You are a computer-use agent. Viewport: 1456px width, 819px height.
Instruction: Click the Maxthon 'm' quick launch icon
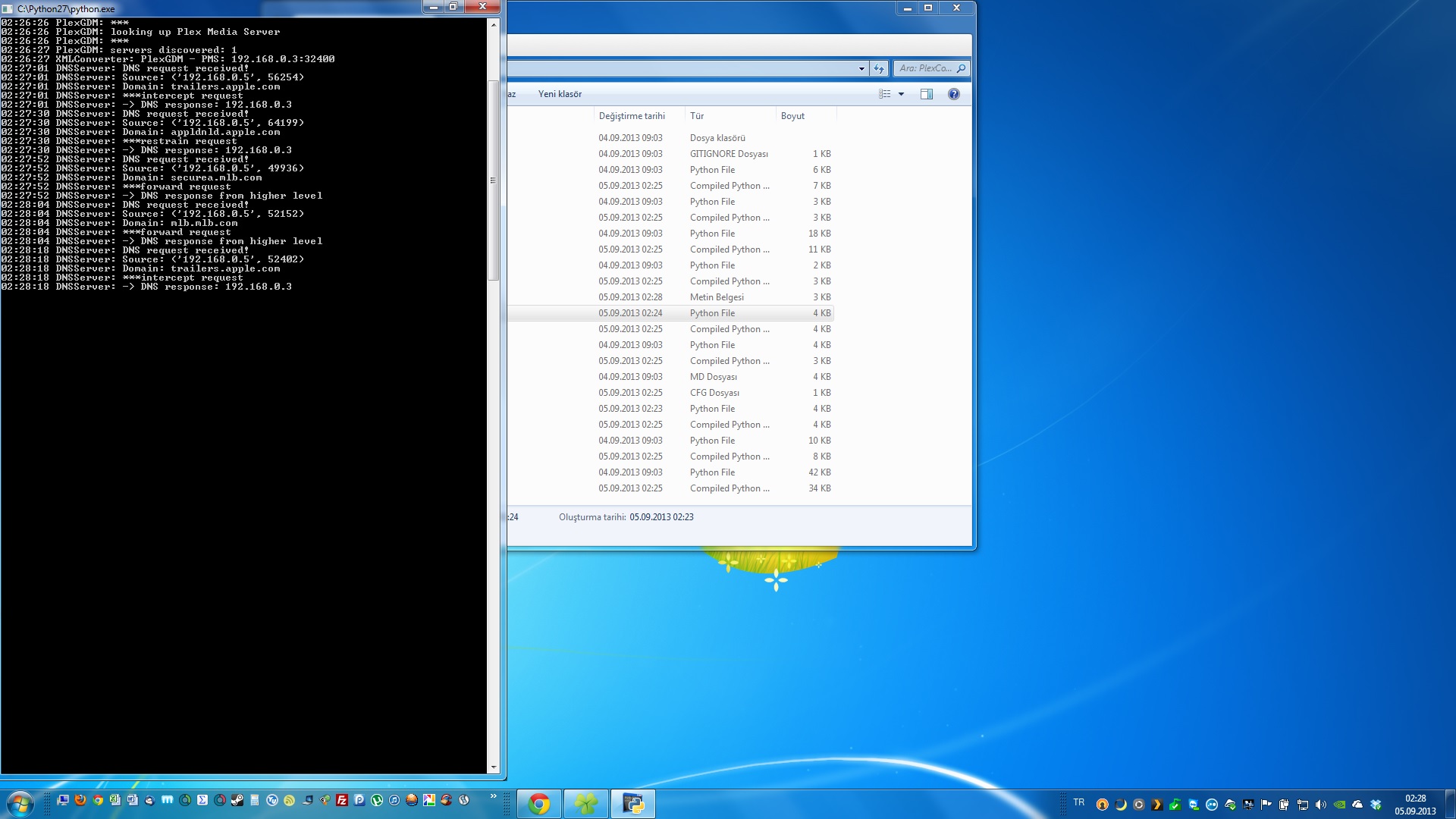(x=168, y=800)
